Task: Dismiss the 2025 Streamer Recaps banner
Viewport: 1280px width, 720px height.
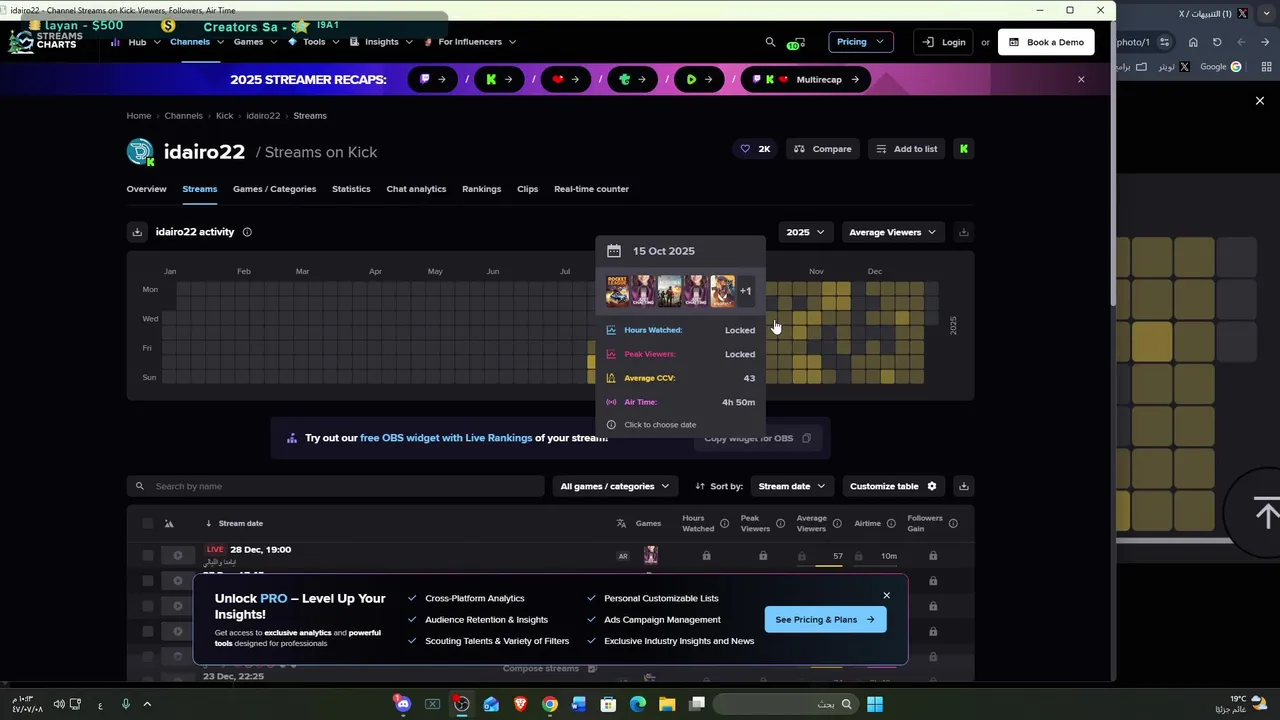Action: point(1081,79)
